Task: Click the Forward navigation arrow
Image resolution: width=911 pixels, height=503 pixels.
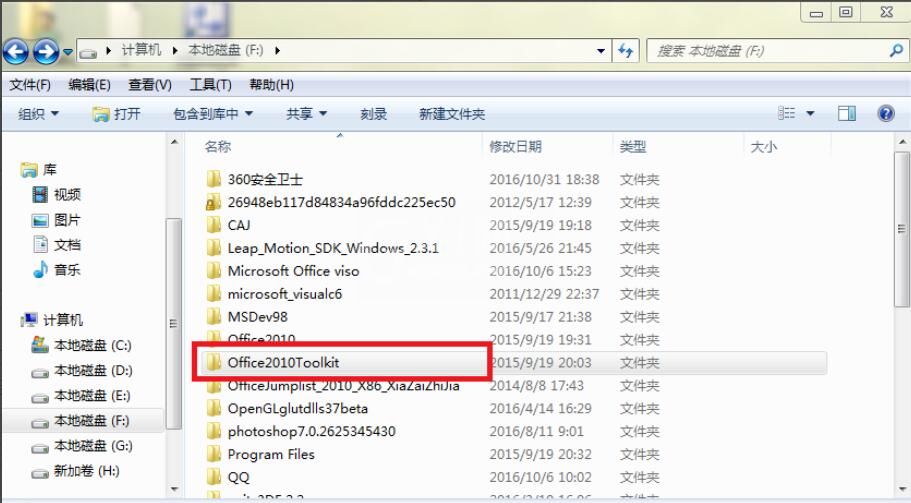Action: tap(46, 52)
